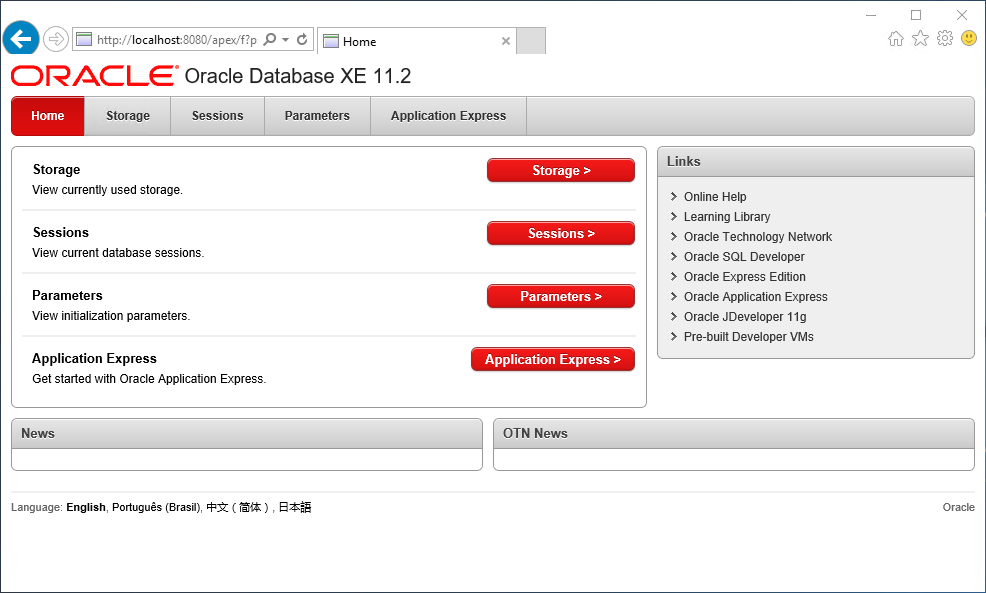
Task: Click the chevron beside Learning Library
Action: [673, 216]
